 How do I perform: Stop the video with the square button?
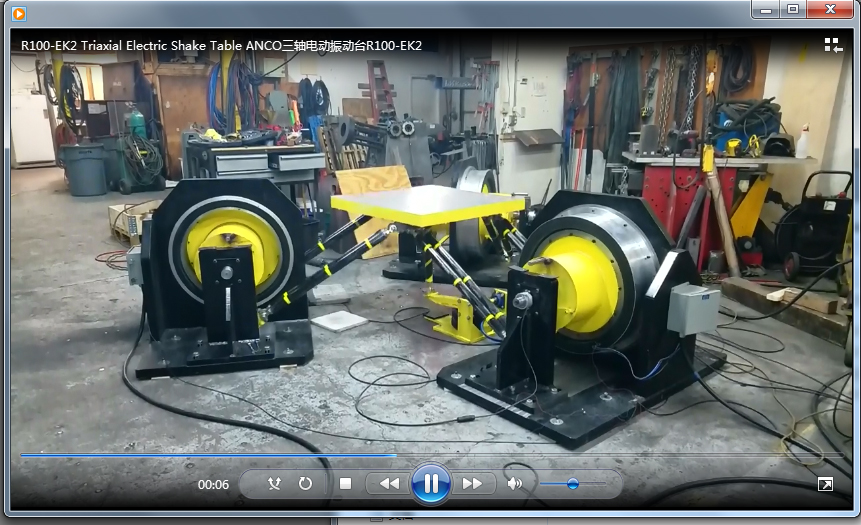(345, 484)
